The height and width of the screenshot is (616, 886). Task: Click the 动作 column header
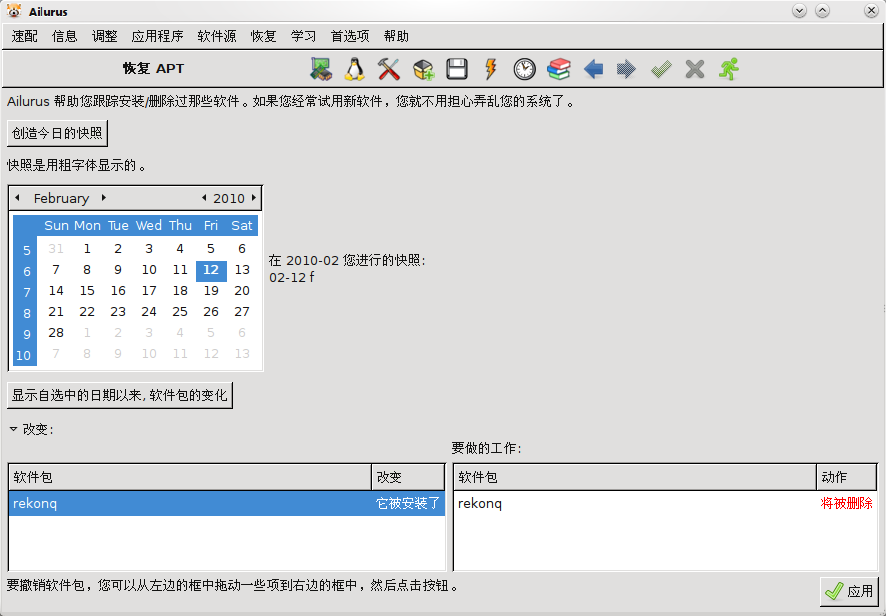click(846, 478)
